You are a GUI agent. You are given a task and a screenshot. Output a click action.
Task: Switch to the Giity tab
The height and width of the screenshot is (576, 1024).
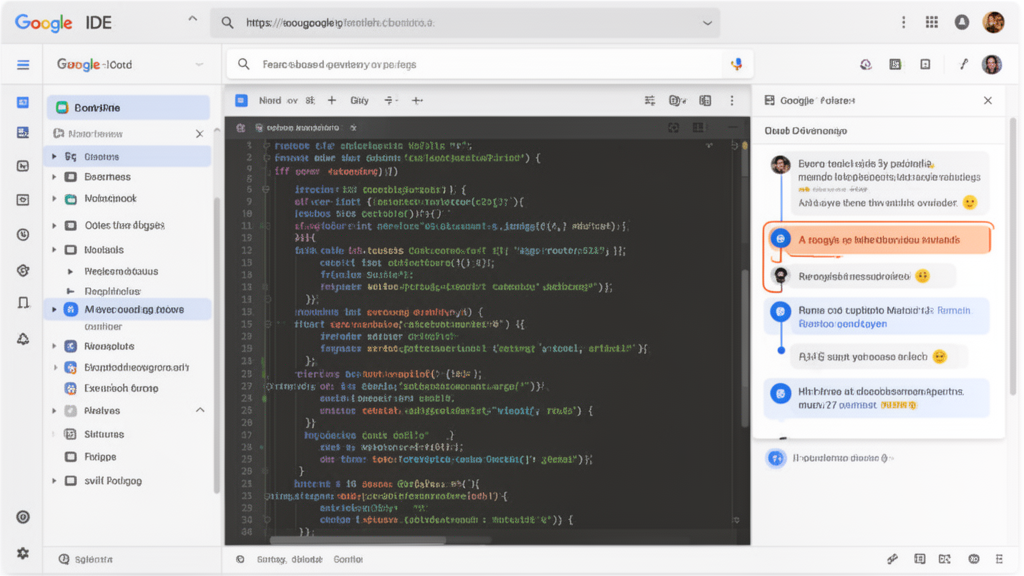coord(359,101)
